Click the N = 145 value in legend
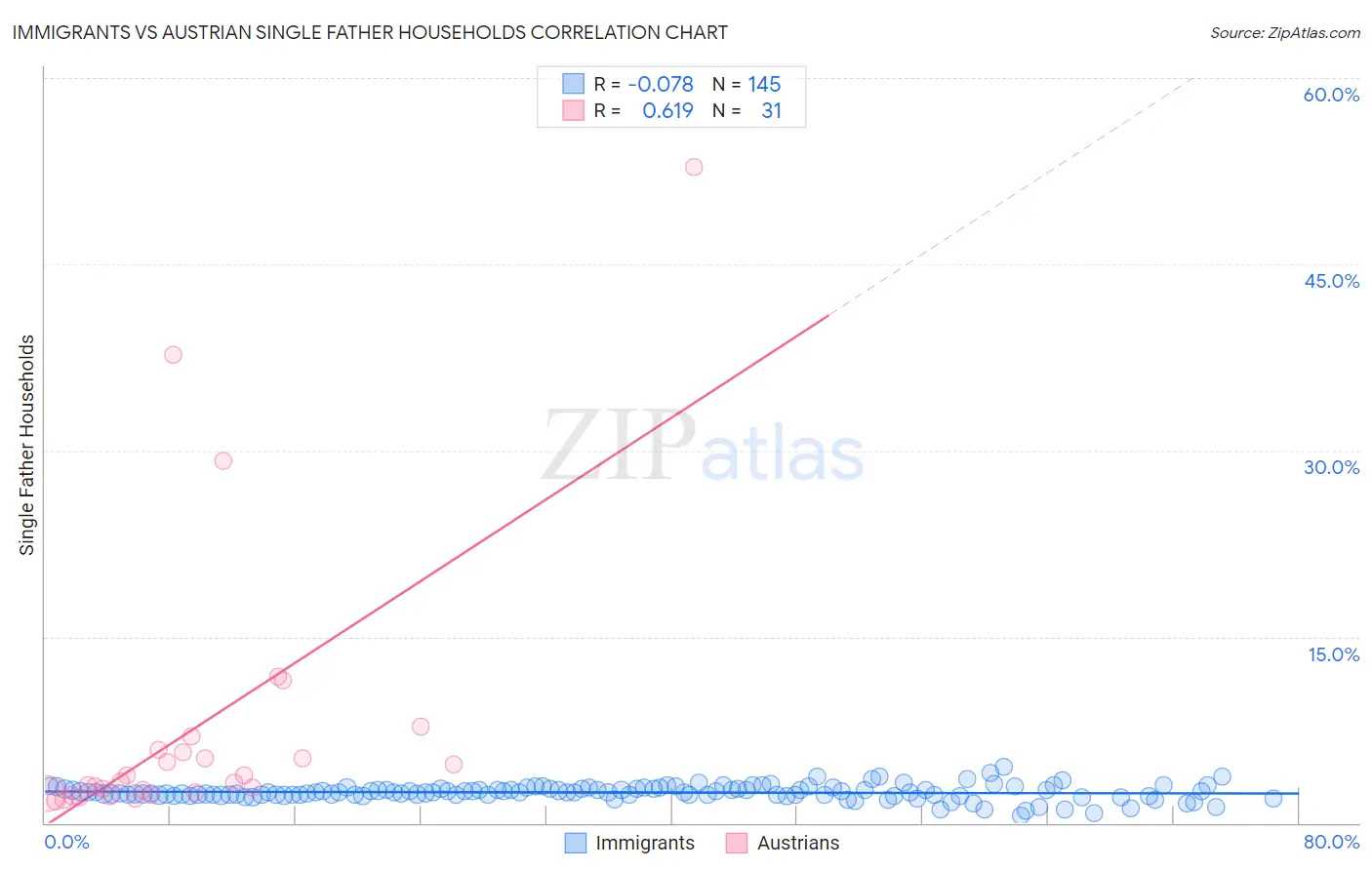1372x870 pixels. click(747, 84)
